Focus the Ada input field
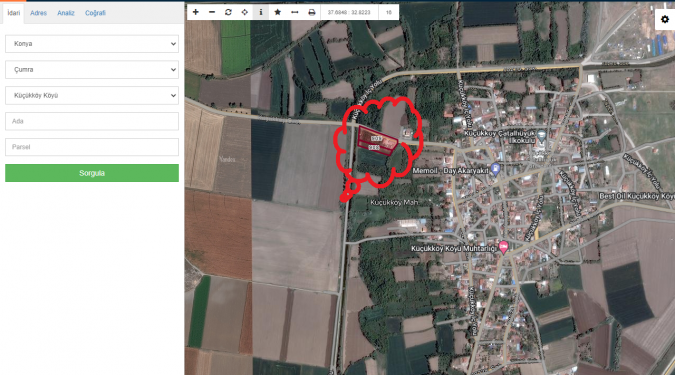 click(x=92, y=121)
